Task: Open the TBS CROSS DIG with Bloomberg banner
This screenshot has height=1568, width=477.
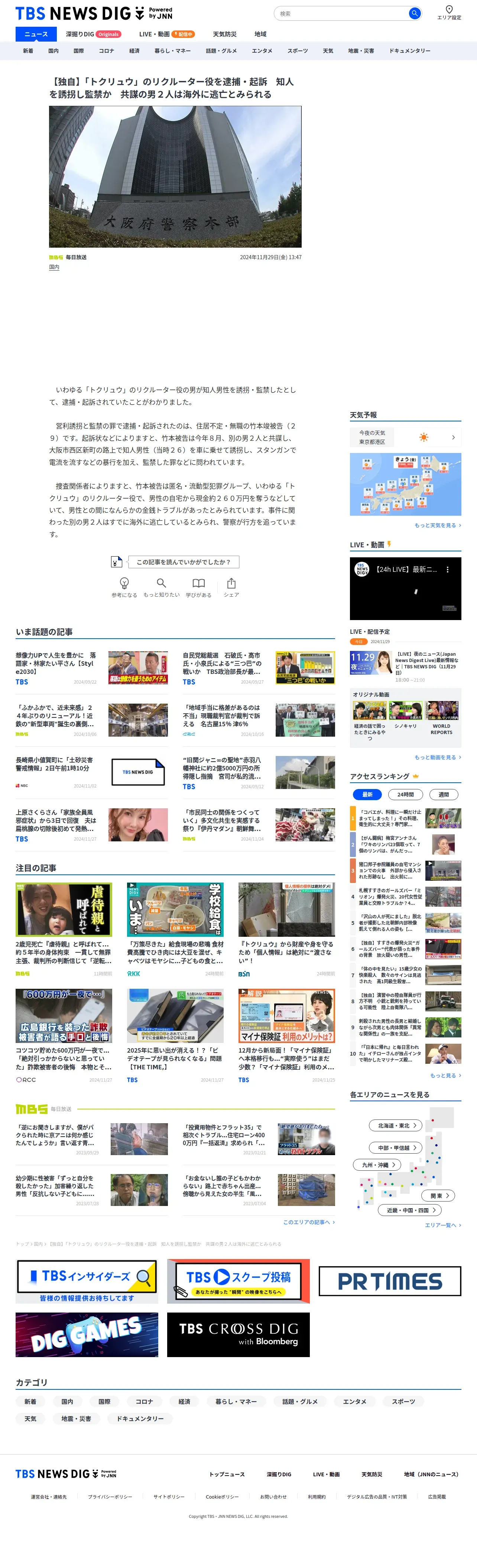Action: click(238, 1334)
